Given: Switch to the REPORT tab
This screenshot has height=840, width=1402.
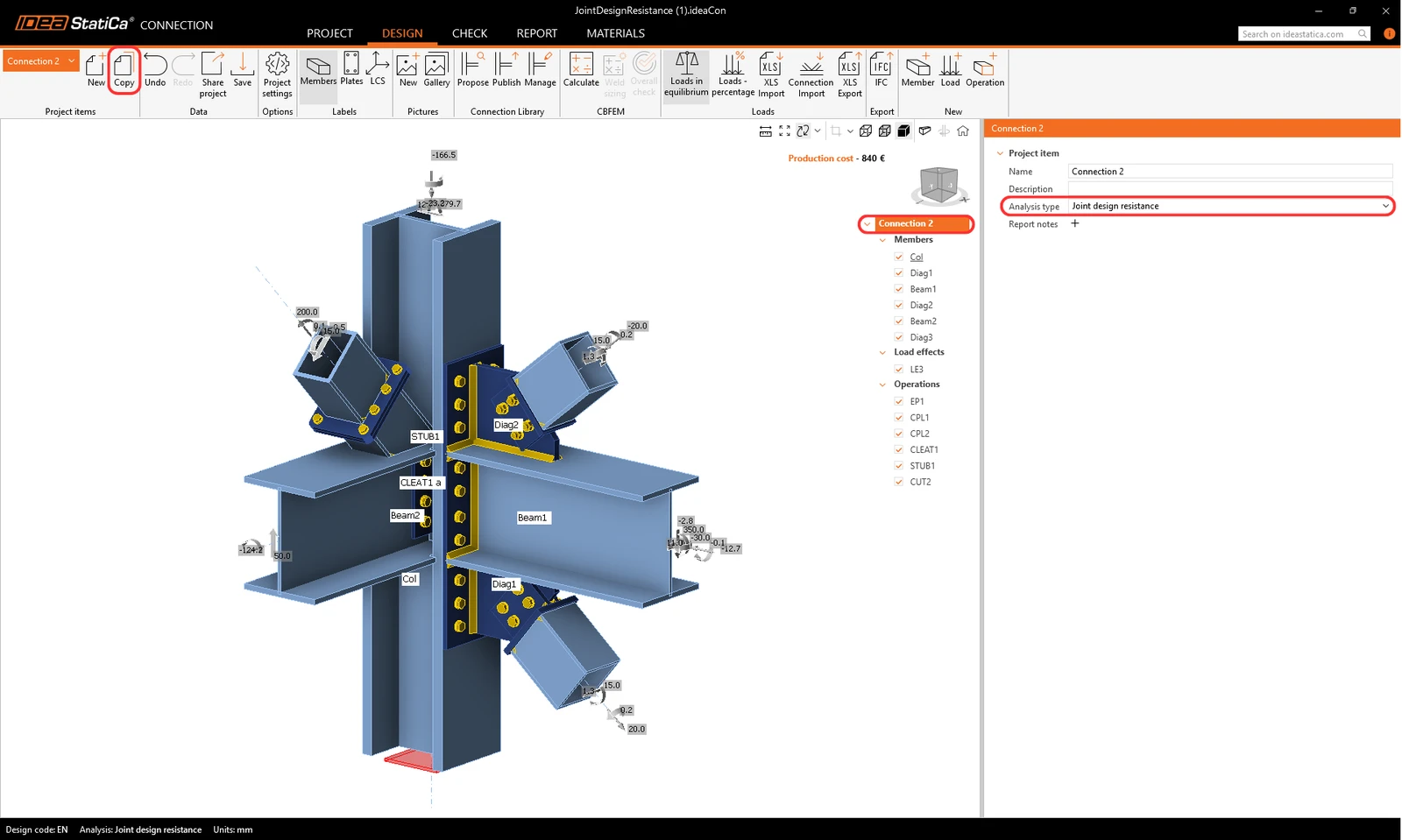Looking at the screenshot, I should 537,33.
